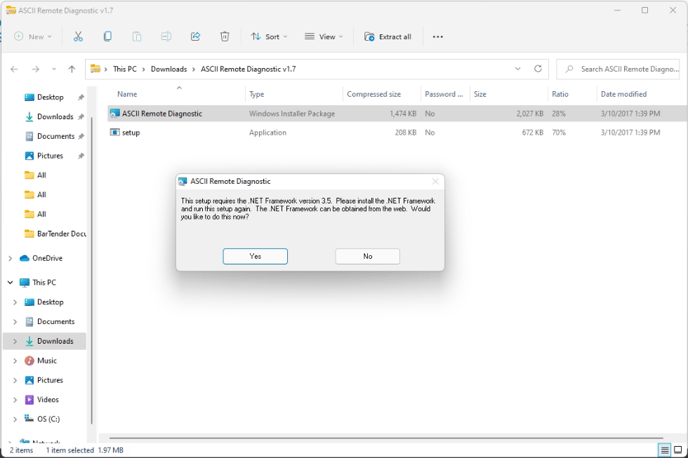Viewport: 688px width, 458px height.
Task: Go forward with the right arrow
Action: (36, 69)
